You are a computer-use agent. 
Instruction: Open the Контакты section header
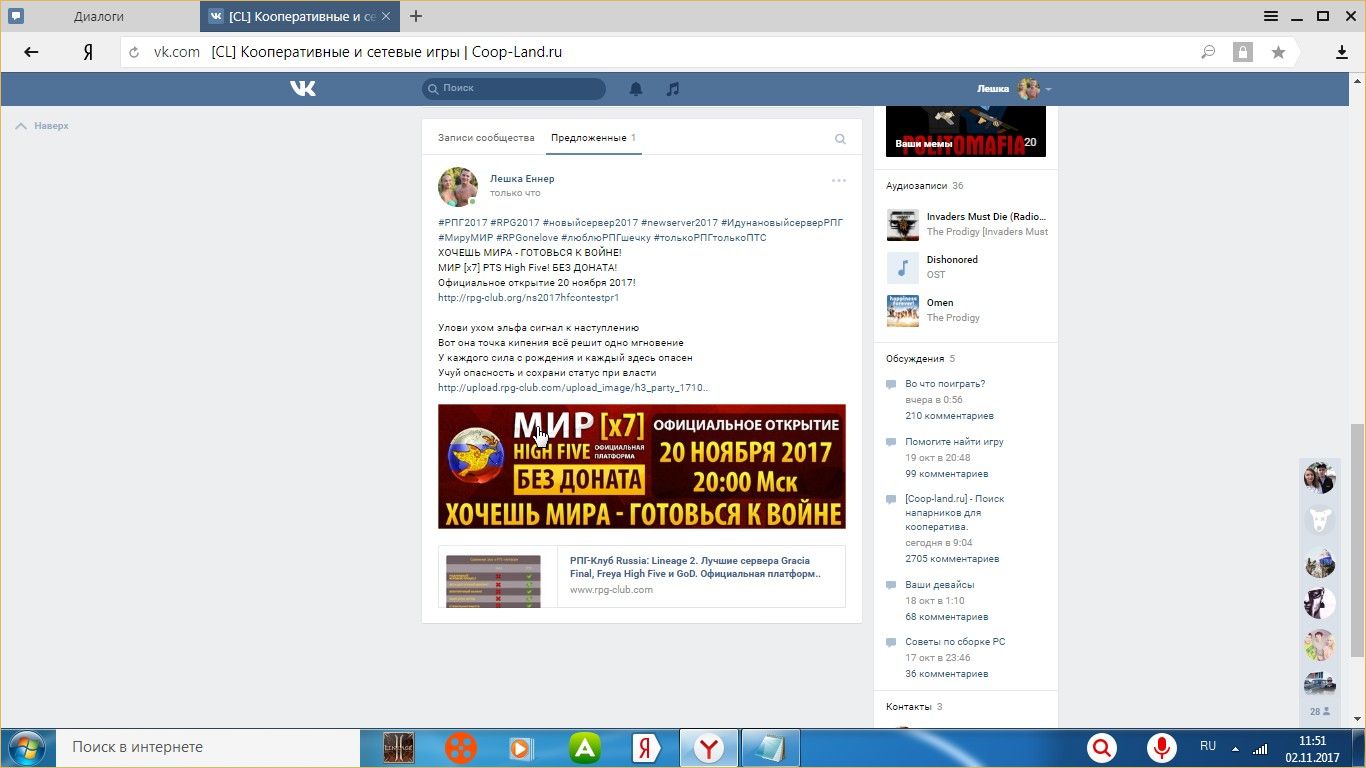(x=914, y=707)
